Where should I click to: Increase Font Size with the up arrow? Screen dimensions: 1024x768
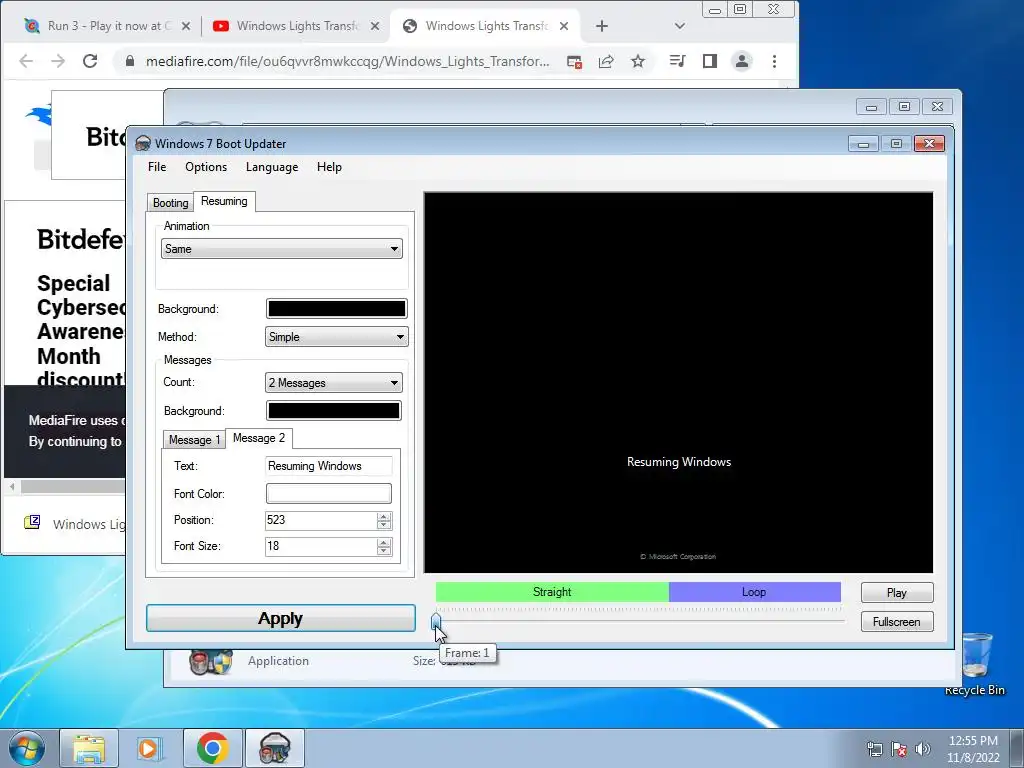[384, 542]
